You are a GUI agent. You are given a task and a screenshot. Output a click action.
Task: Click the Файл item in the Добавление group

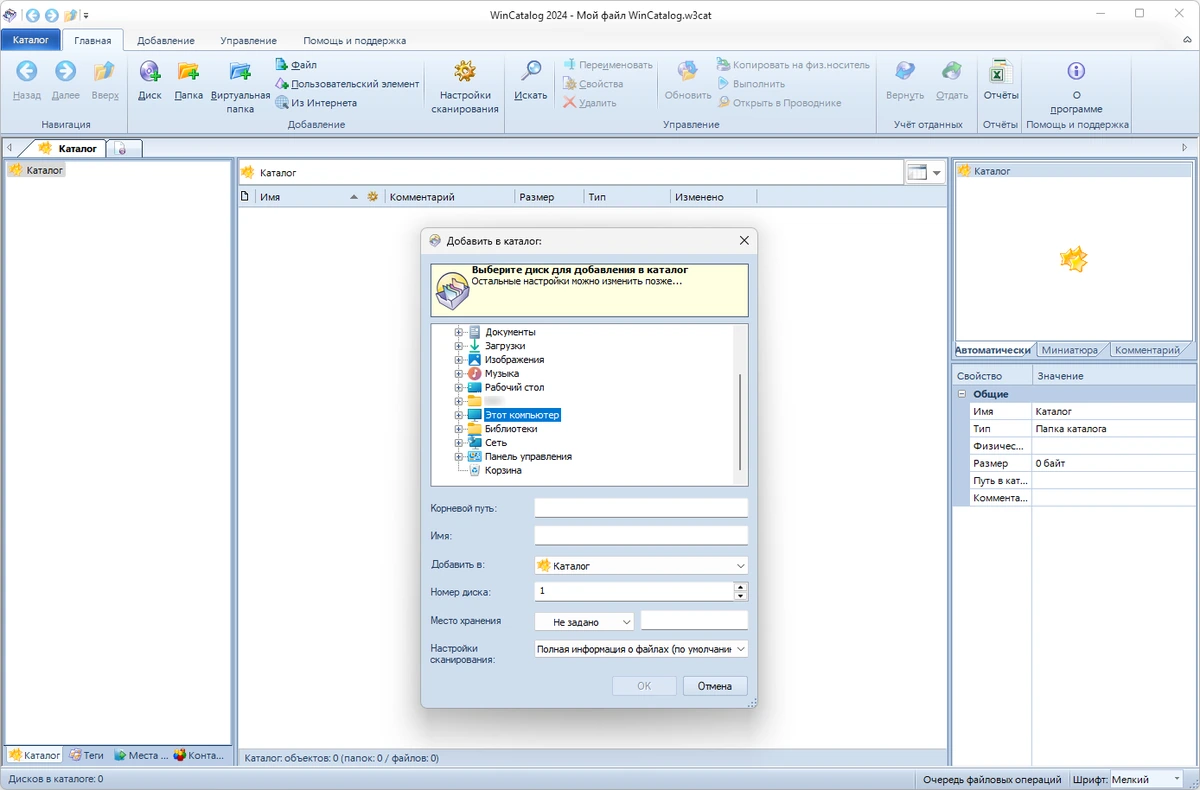pos(296,65)
